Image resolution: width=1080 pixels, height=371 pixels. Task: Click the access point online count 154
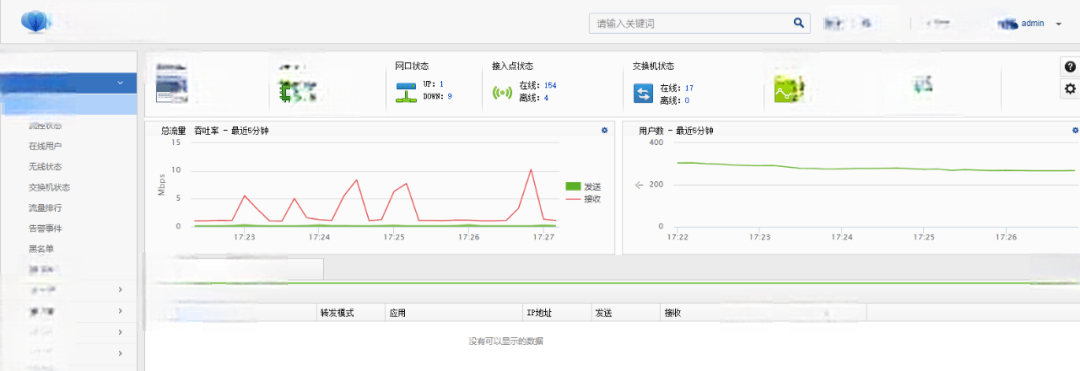click(x=550, y=85)
